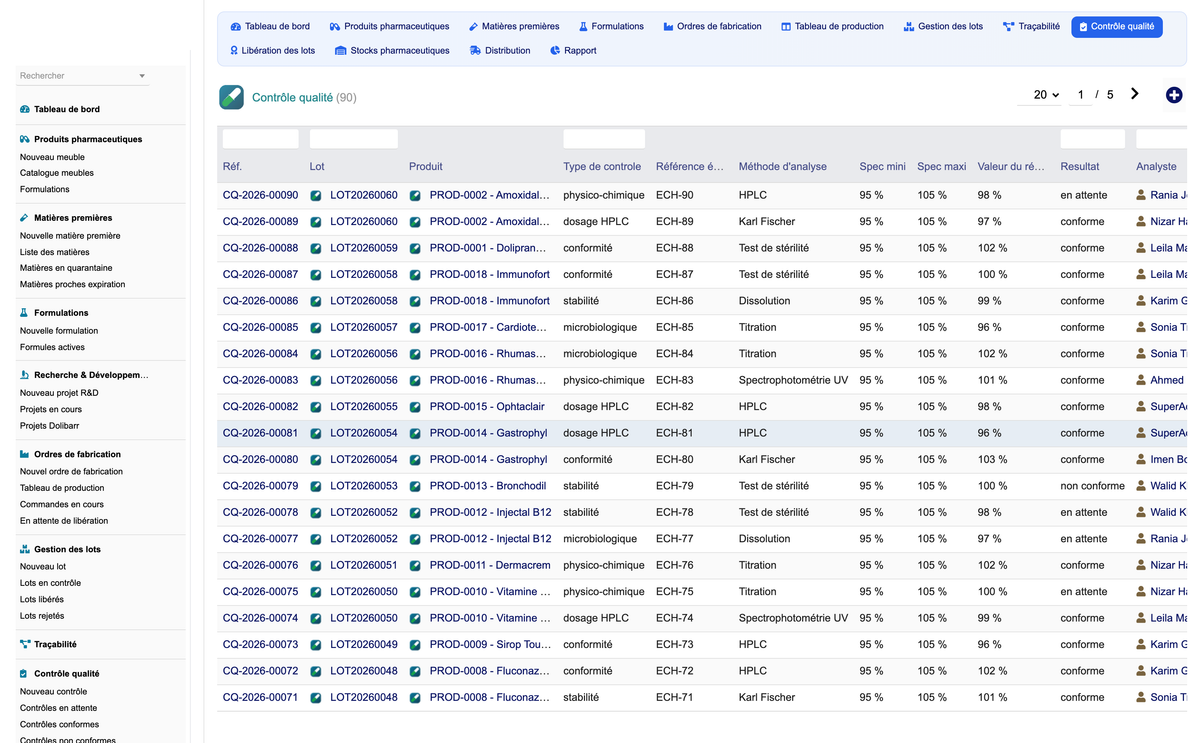Screen dimensions: 1200x743
Task: Open Traçabilité top tab
Action: [1031, 27]
